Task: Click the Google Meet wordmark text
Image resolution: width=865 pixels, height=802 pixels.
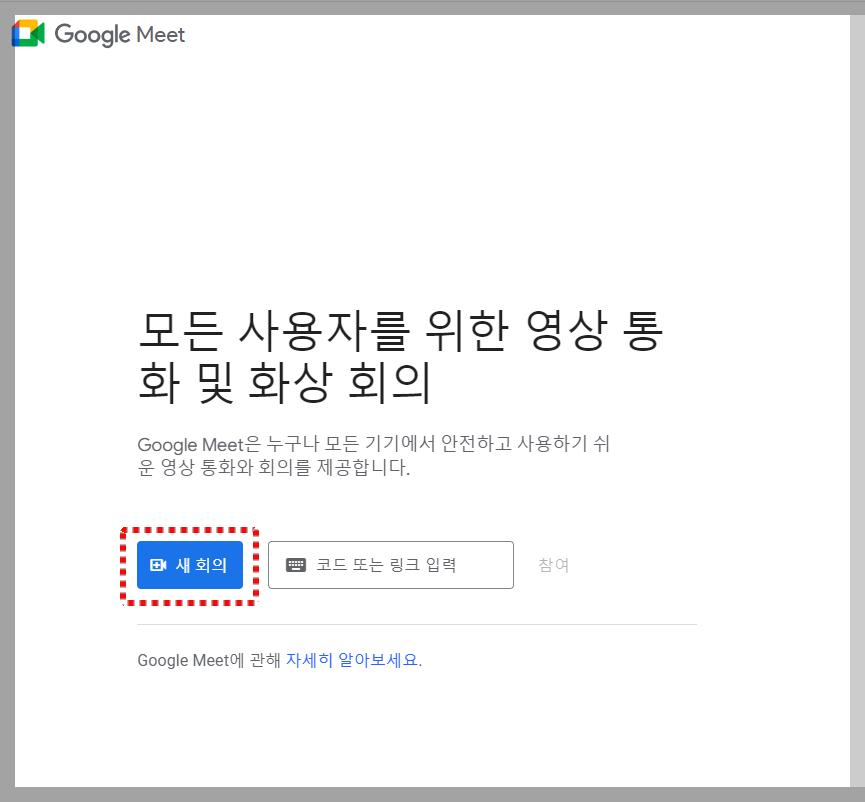Action: pyautogui.click(x=120, y=35)
